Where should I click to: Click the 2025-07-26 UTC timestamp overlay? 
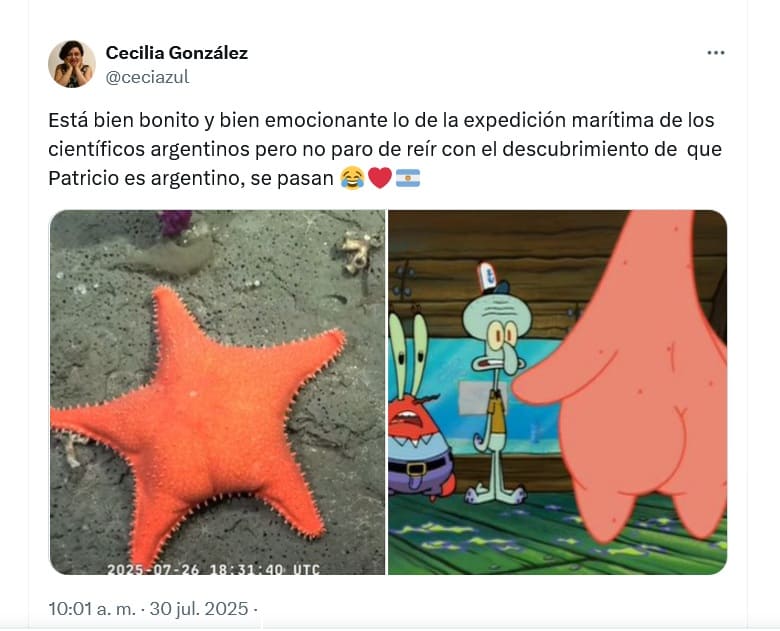[213, 569]
